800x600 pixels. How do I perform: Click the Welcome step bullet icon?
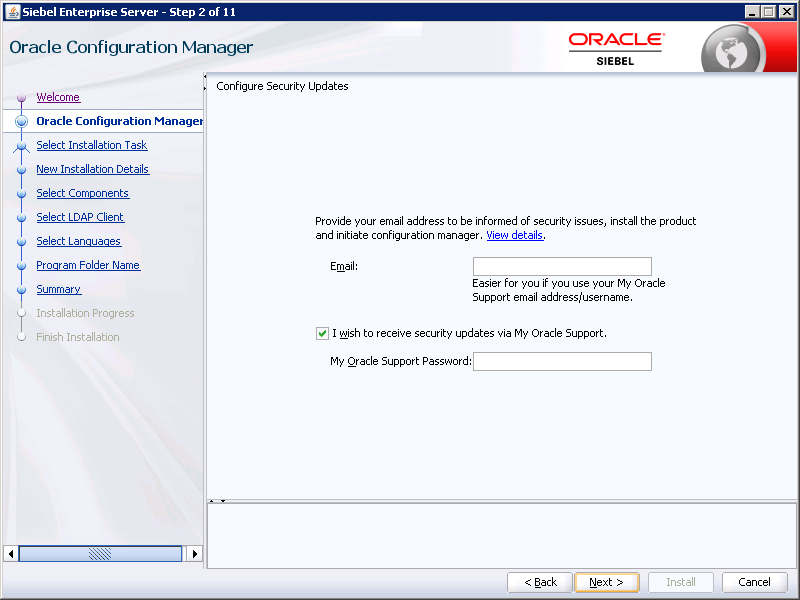[21, 97]
